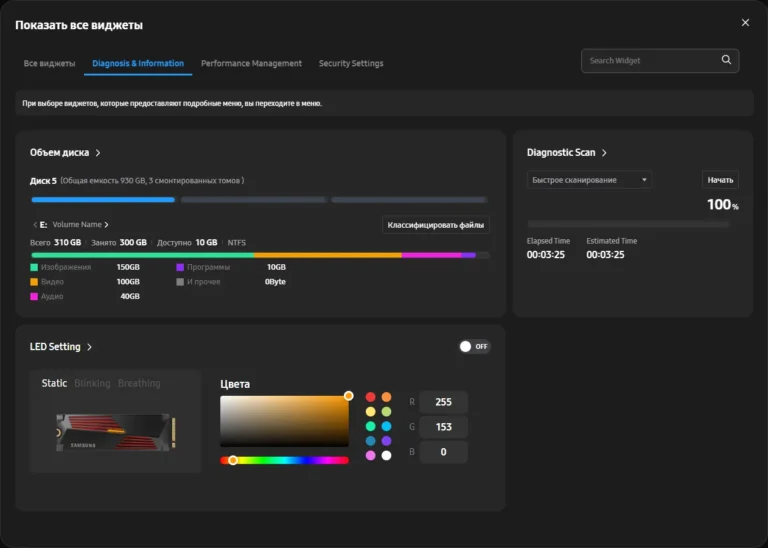768x548 pixels.
Task: Click the hue rainbow slider
Action: click(285, 460)
